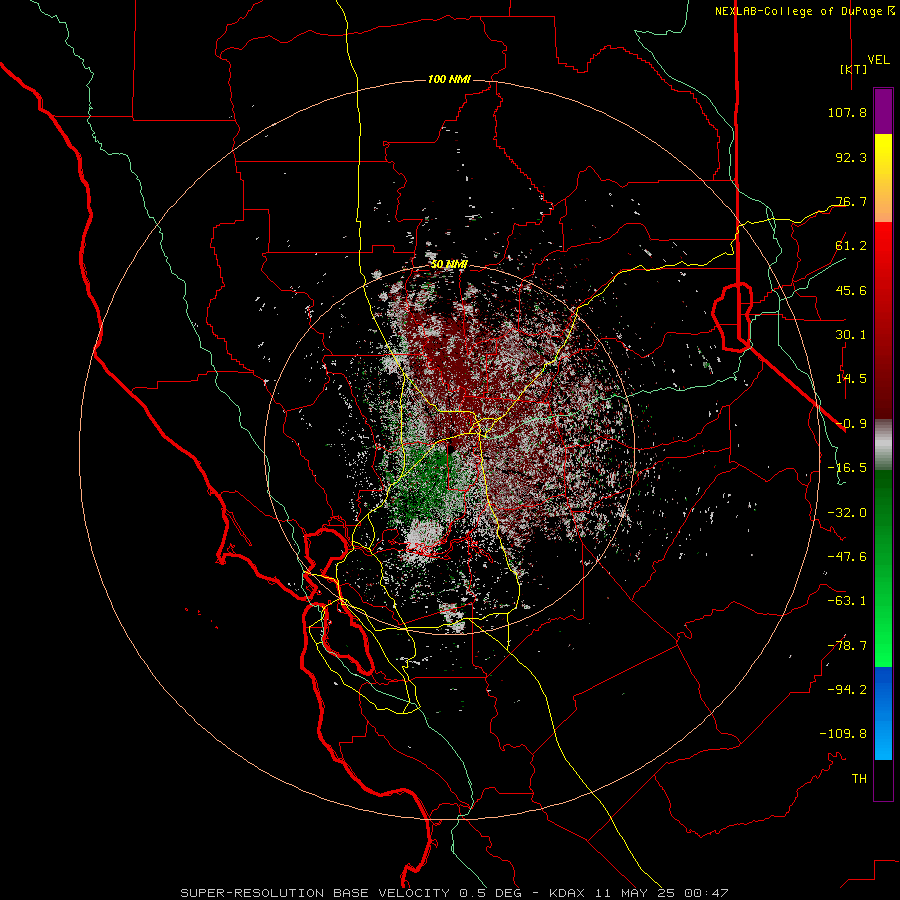This screenshot has width=900, height=900.
Task: Click the 50 NMI range ring label
Action: pyautogui.click(x=449, y=264)
